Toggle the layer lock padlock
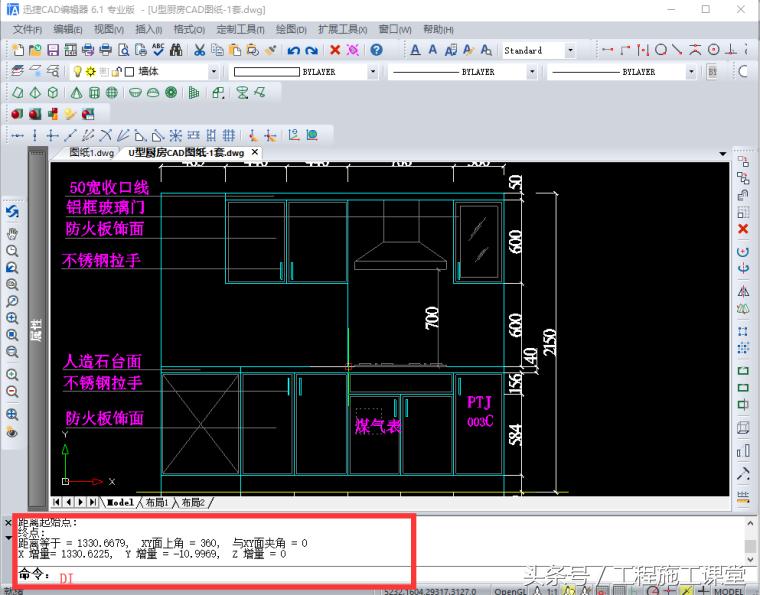This screenshot has height=595, width=760. tap(115, 72)
